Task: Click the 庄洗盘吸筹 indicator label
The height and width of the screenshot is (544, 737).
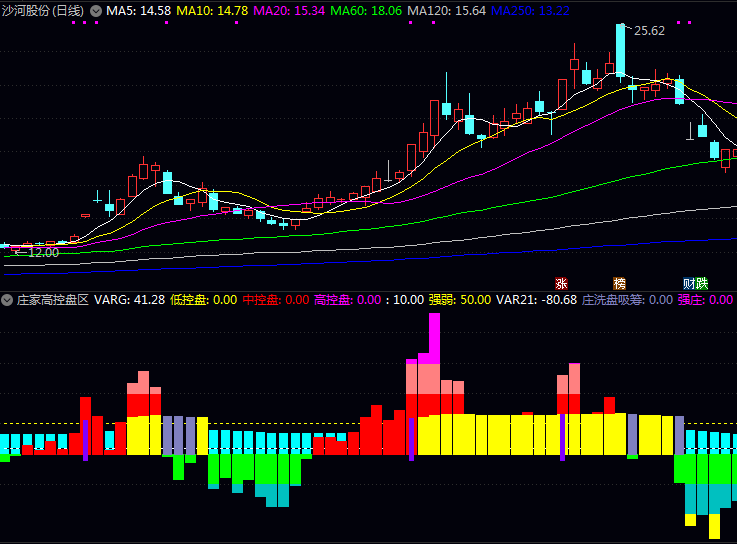Action: 614,299
